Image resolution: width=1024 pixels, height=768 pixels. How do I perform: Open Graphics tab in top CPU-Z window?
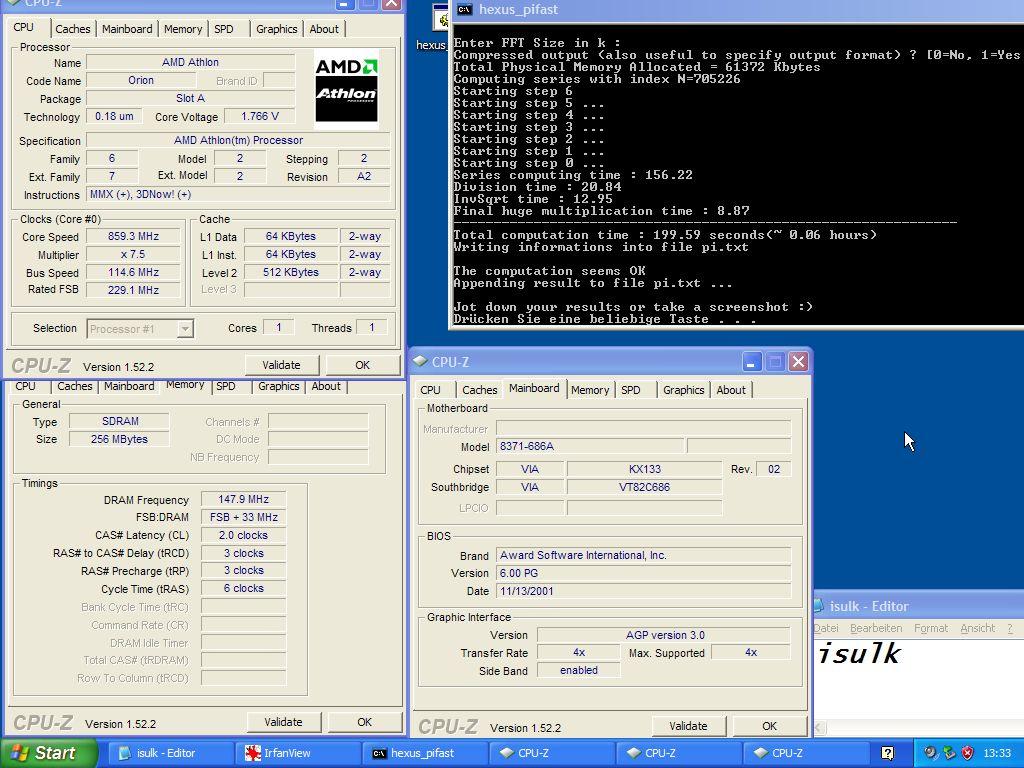coord(276,29)
